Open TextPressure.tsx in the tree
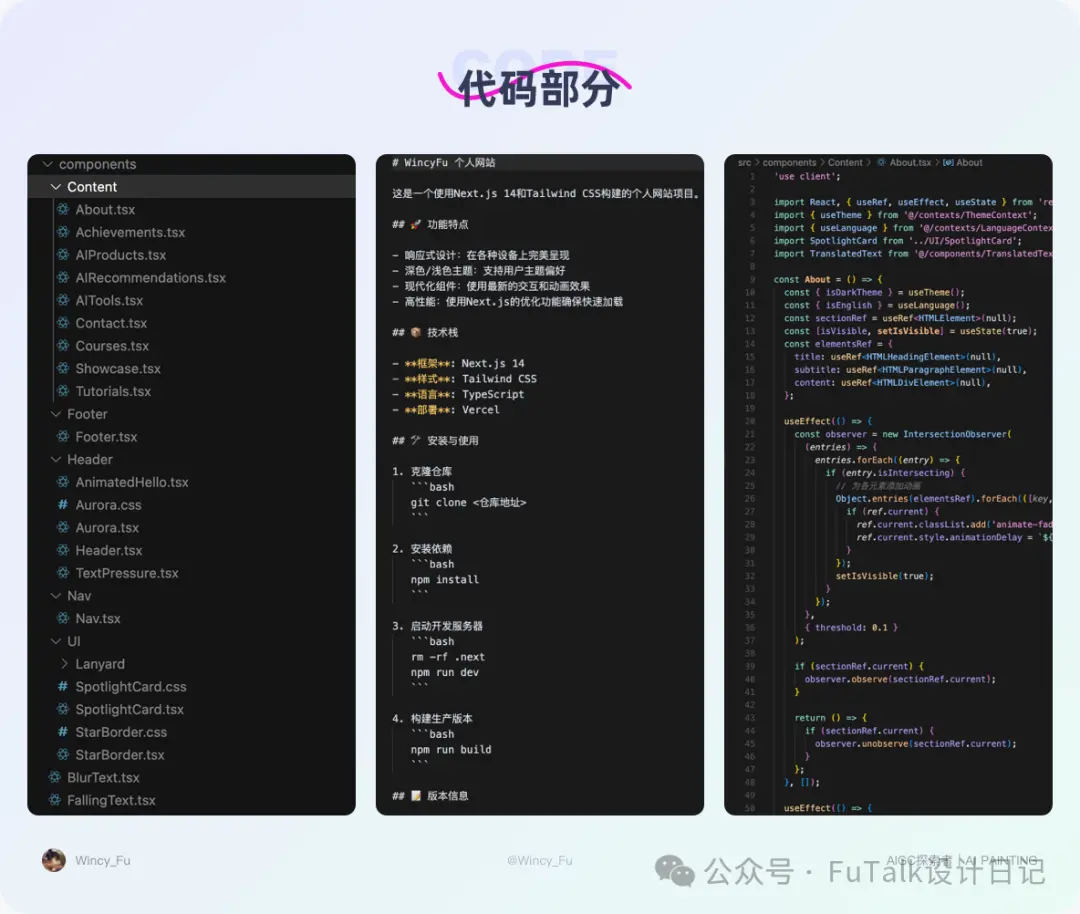Image resolution: width=1080 pixels, height=914 pixels. (x=127, y=573)
